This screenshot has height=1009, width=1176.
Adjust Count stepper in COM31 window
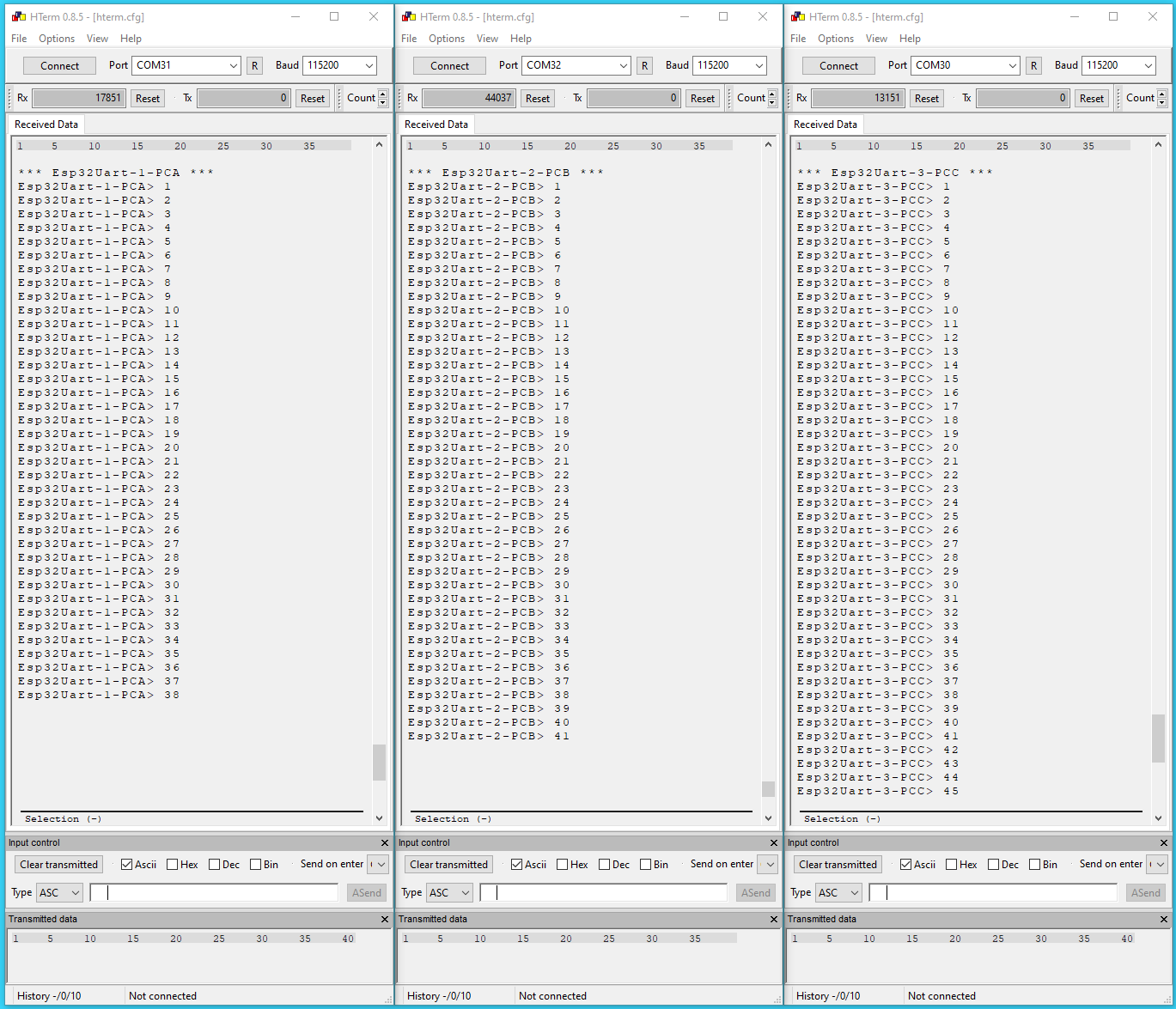[x=383, y=99]
